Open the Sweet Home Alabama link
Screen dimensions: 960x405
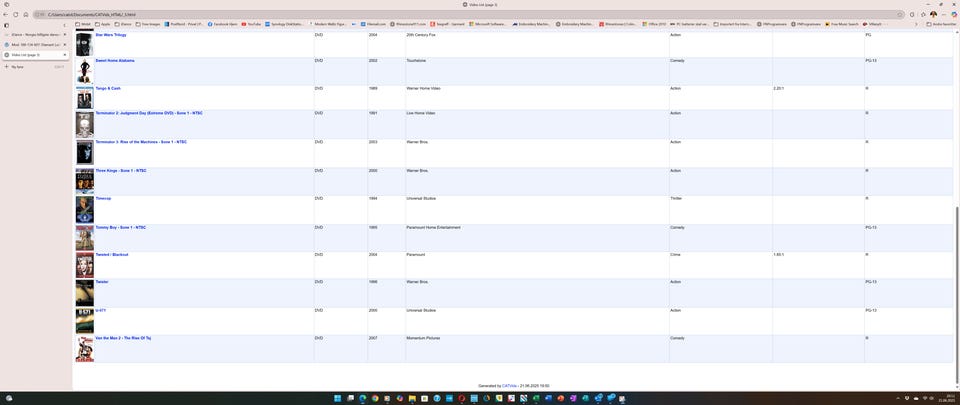(x=115, y=61)
